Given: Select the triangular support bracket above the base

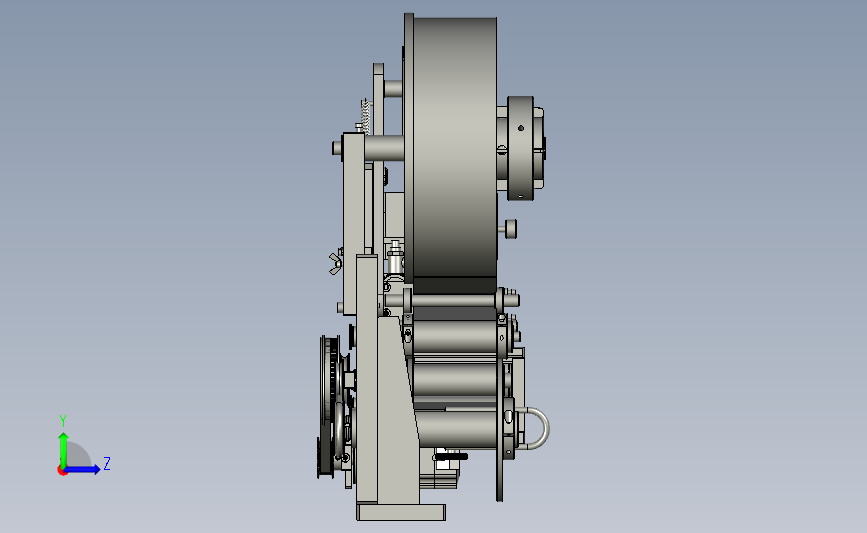Looking at the screenshot, I should (x=398, y=409).
